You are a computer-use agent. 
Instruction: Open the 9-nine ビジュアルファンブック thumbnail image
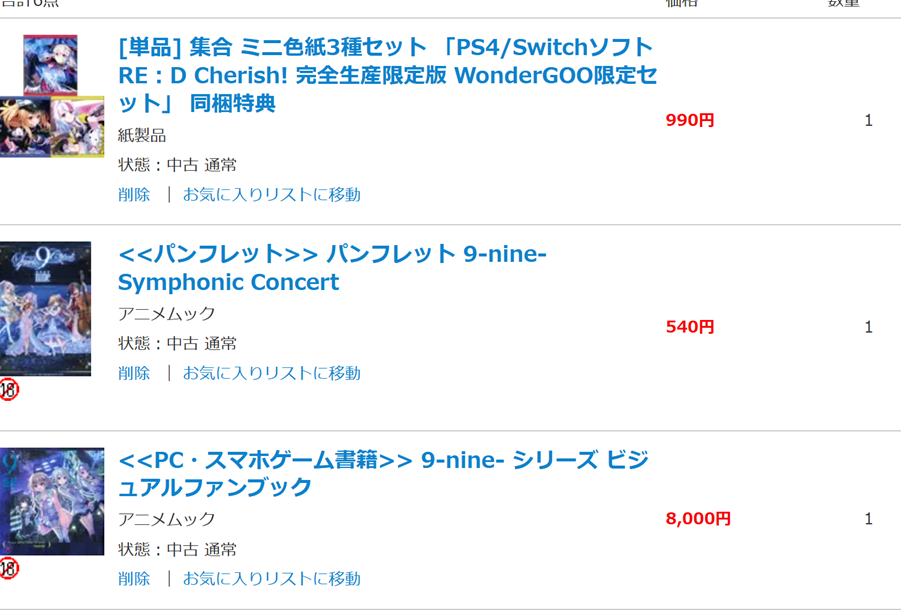pyautogui.click(x=52, y=501)
